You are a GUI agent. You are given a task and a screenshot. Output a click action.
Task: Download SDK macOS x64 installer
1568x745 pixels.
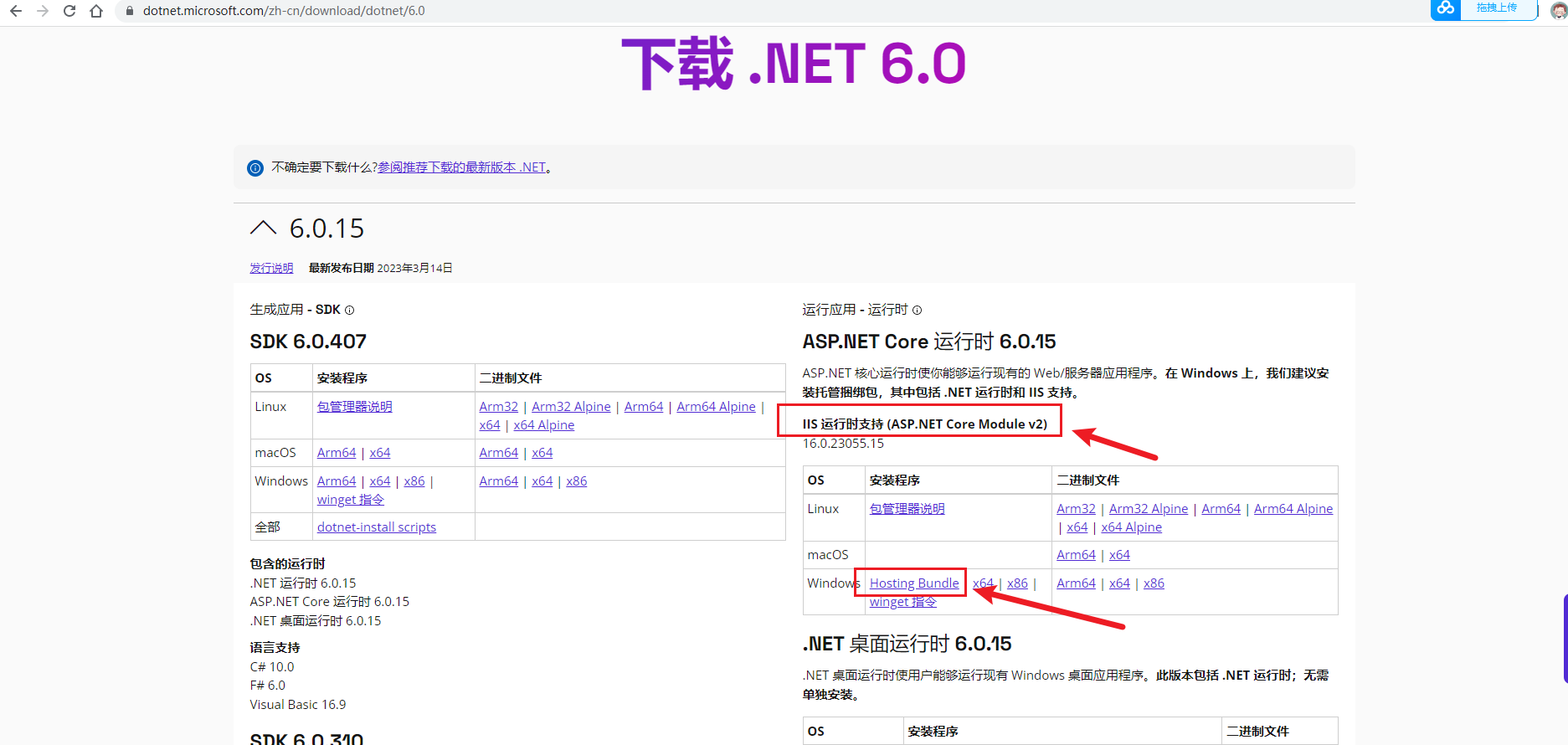pos(380,453)
